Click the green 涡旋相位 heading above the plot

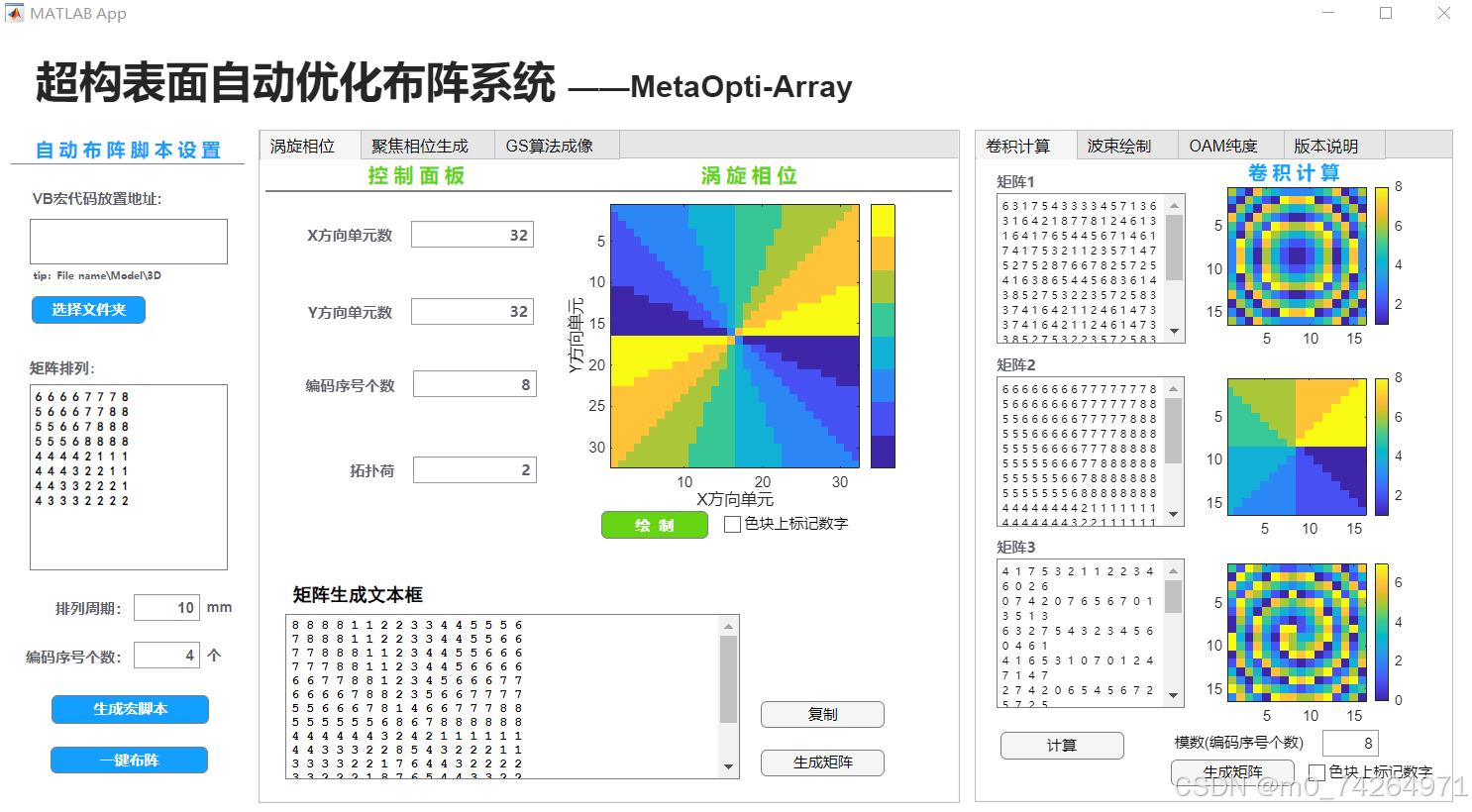(x=750, y=175)
